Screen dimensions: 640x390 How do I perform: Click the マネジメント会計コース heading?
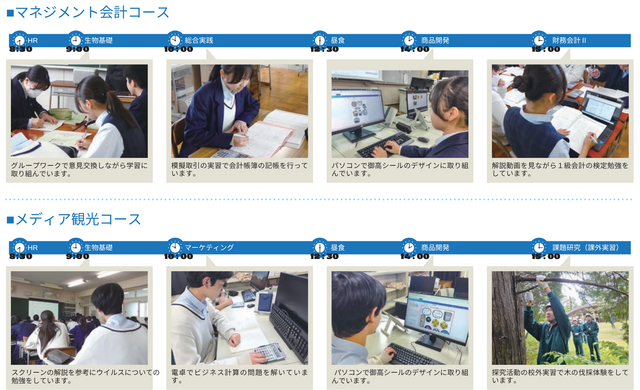coord(88,12)
